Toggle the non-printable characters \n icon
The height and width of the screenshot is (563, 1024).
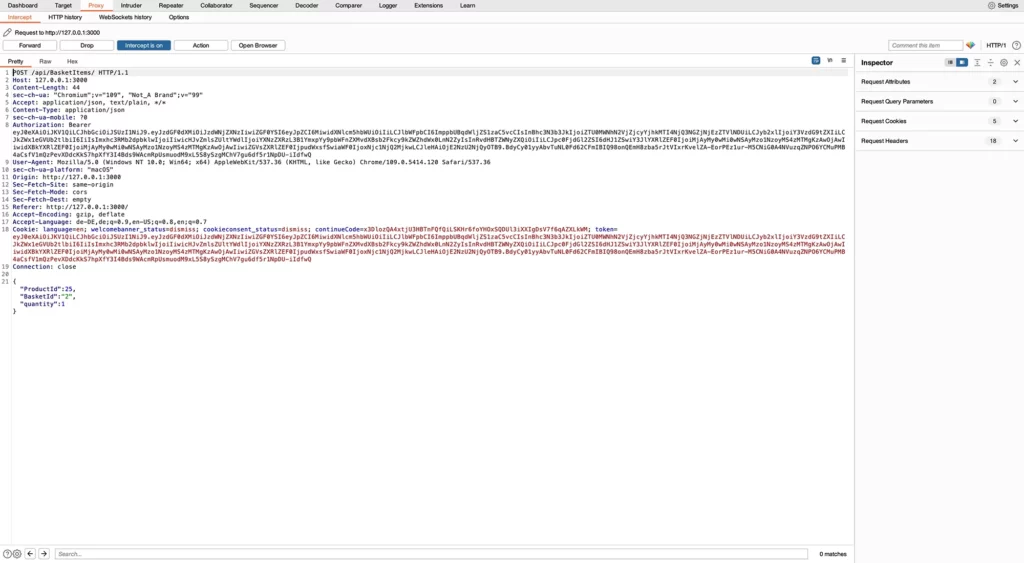click(x=830, y=61)
